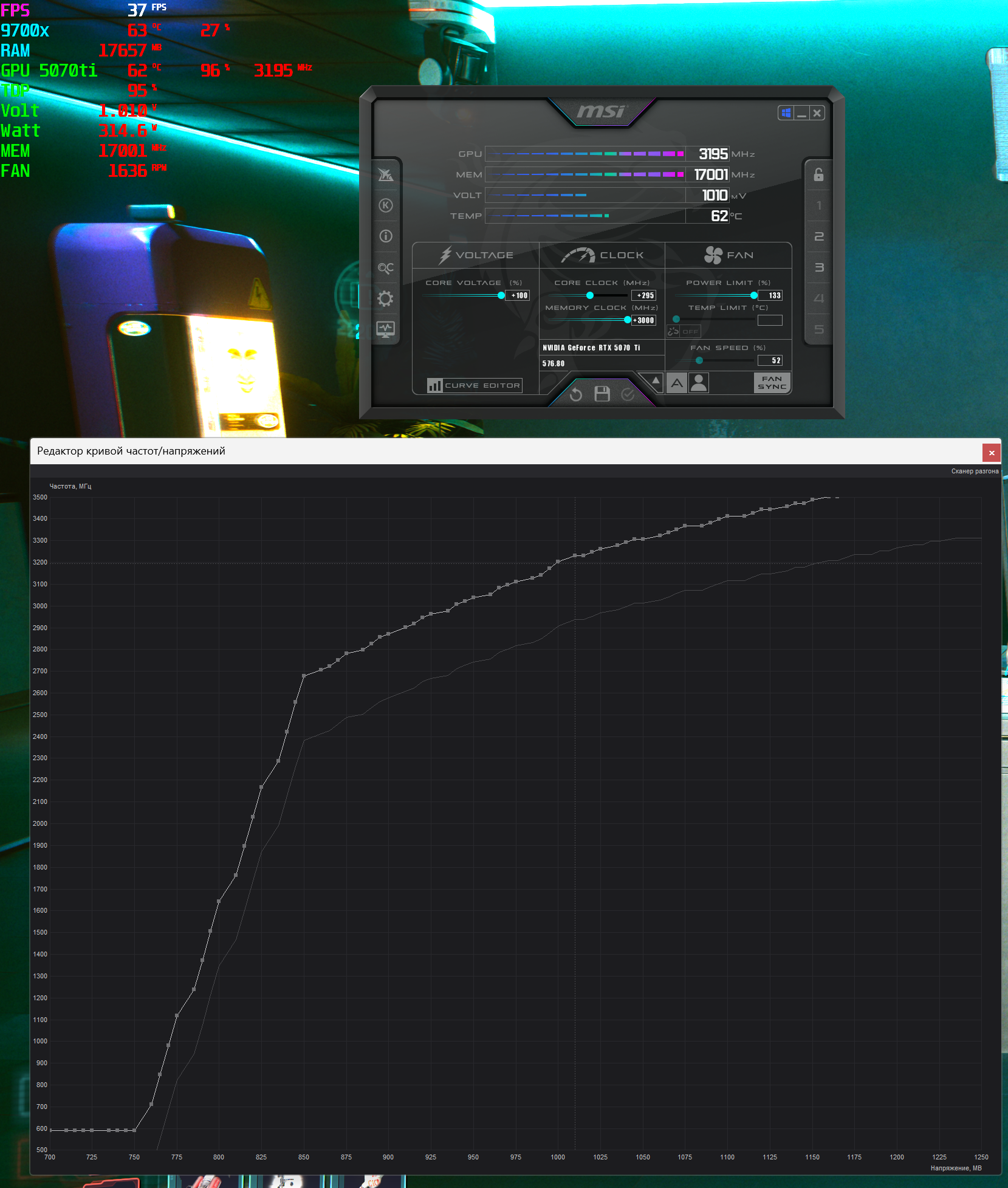
Task: Click the apply checkmark icon
Action: pos(628,395)
